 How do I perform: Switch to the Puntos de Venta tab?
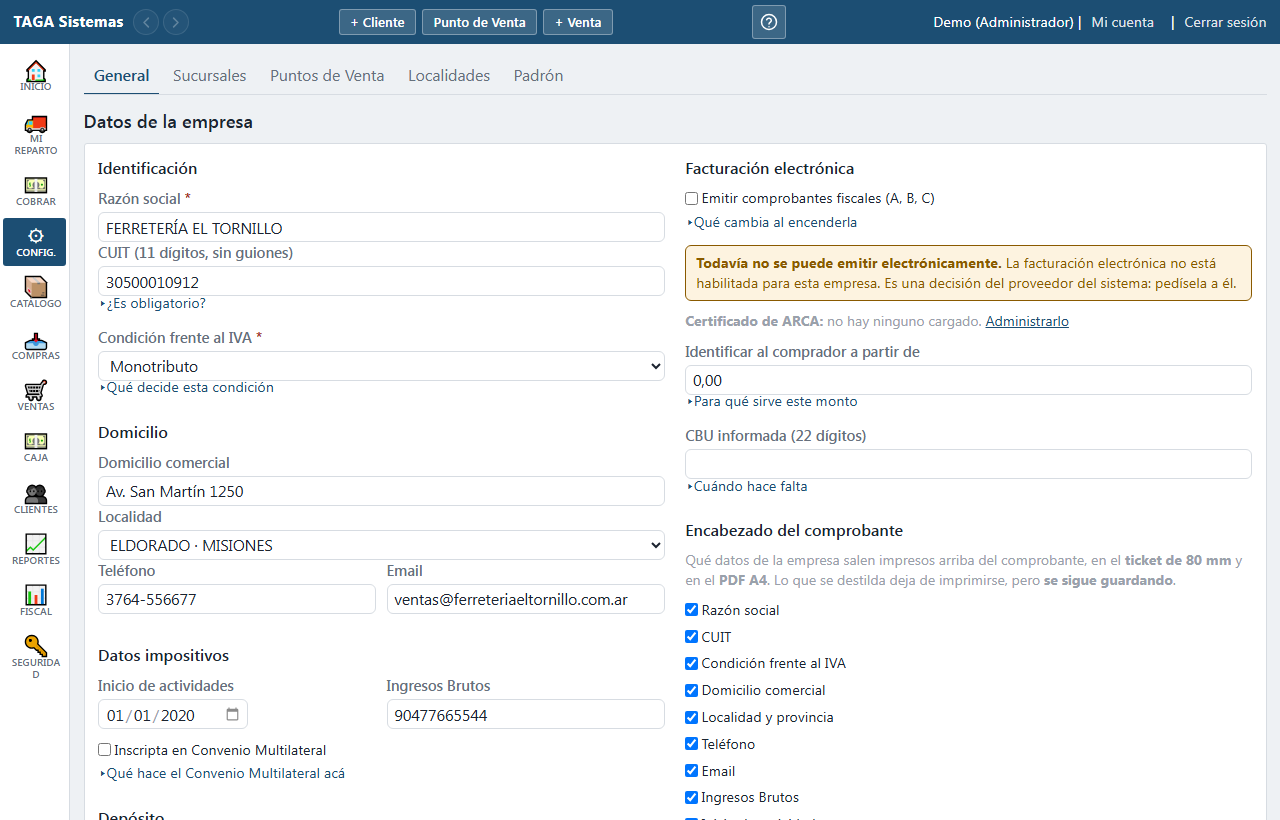coord(327,75)
